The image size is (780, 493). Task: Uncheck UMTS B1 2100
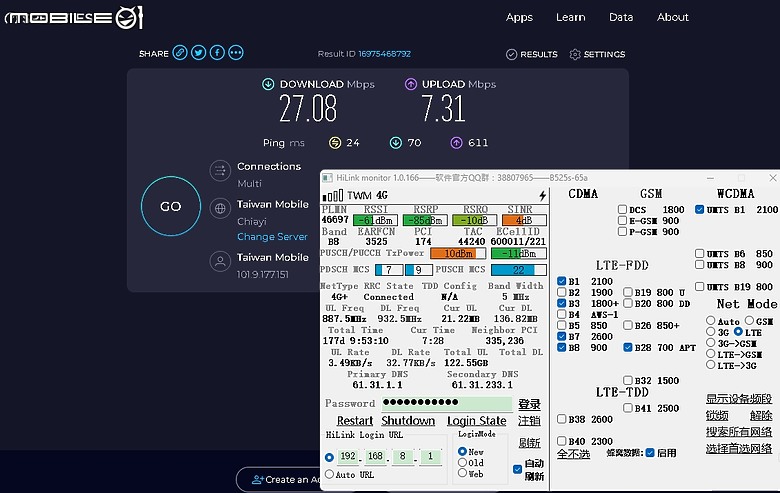699,209
